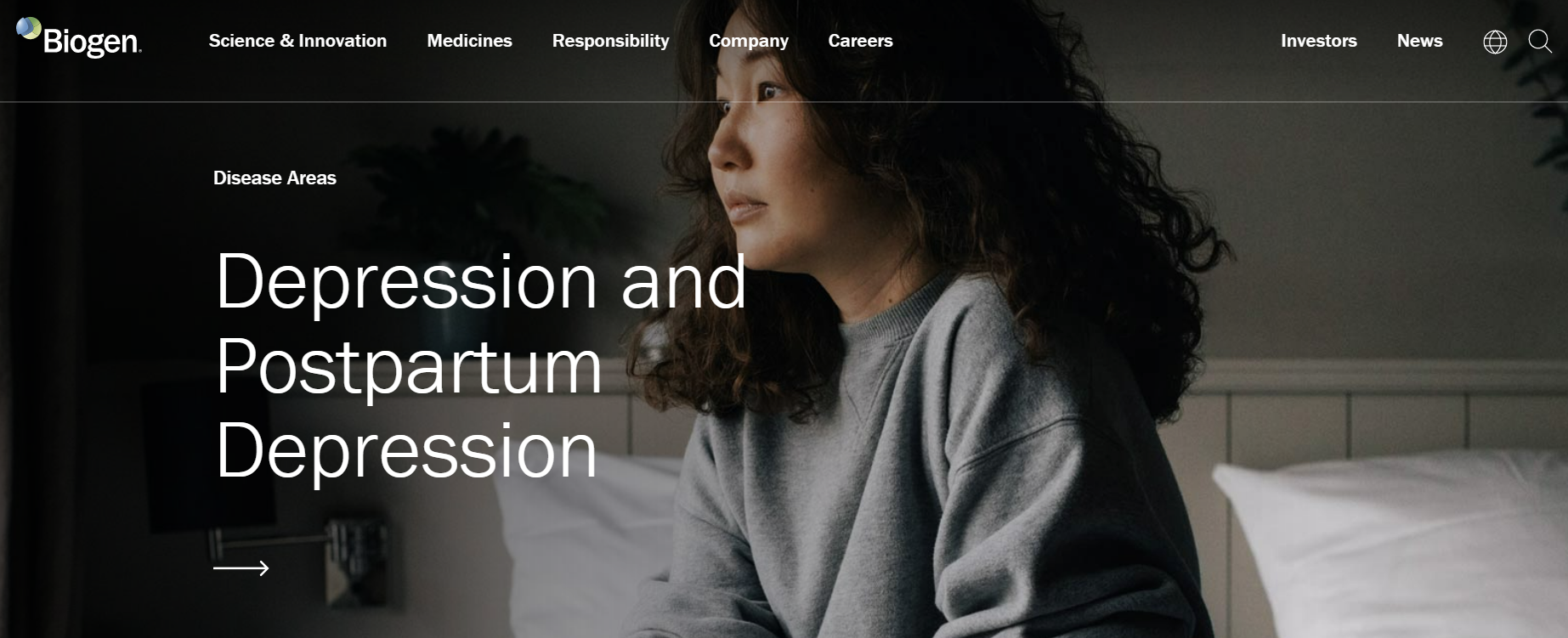Image resolution: width=1568 pixels, height=638 pixels.
Task: Open the Company menu item
Action: 749,41
